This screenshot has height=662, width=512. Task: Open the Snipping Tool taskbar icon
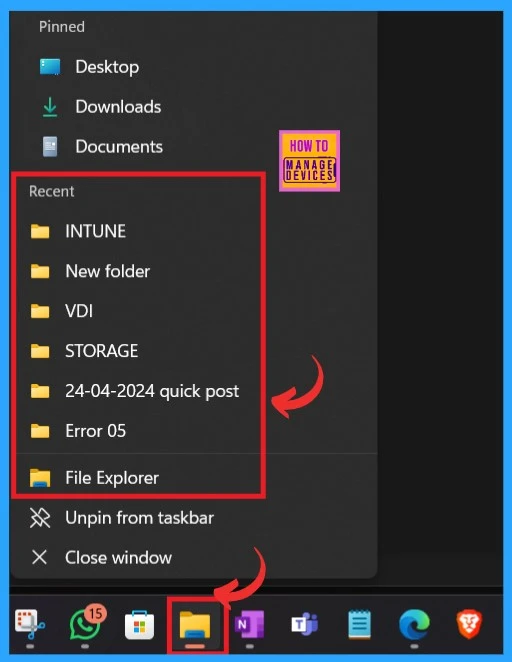pos(30,624)
